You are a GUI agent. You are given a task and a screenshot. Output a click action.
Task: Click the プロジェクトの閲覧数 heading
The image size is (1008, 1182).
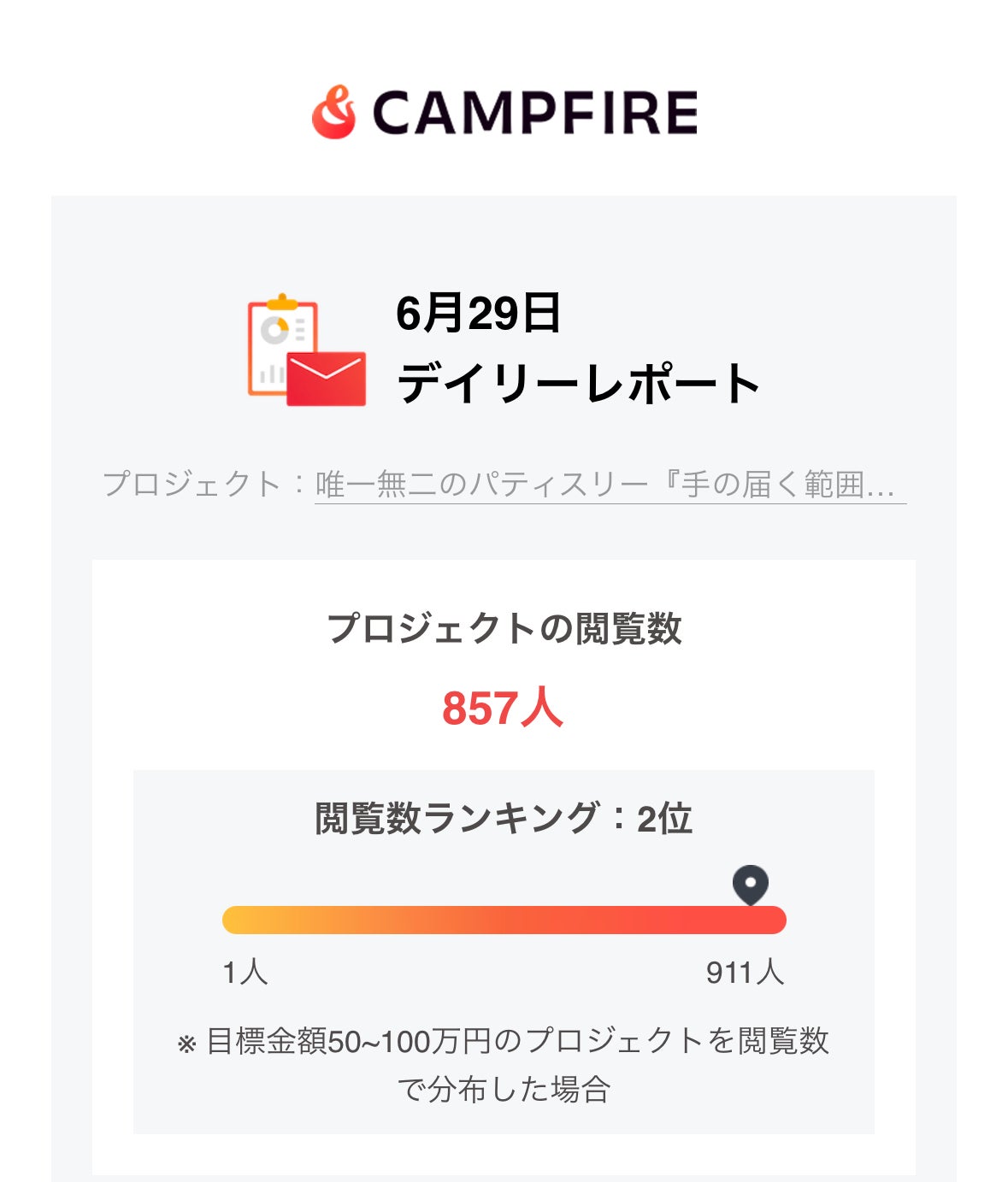[504, 628]
